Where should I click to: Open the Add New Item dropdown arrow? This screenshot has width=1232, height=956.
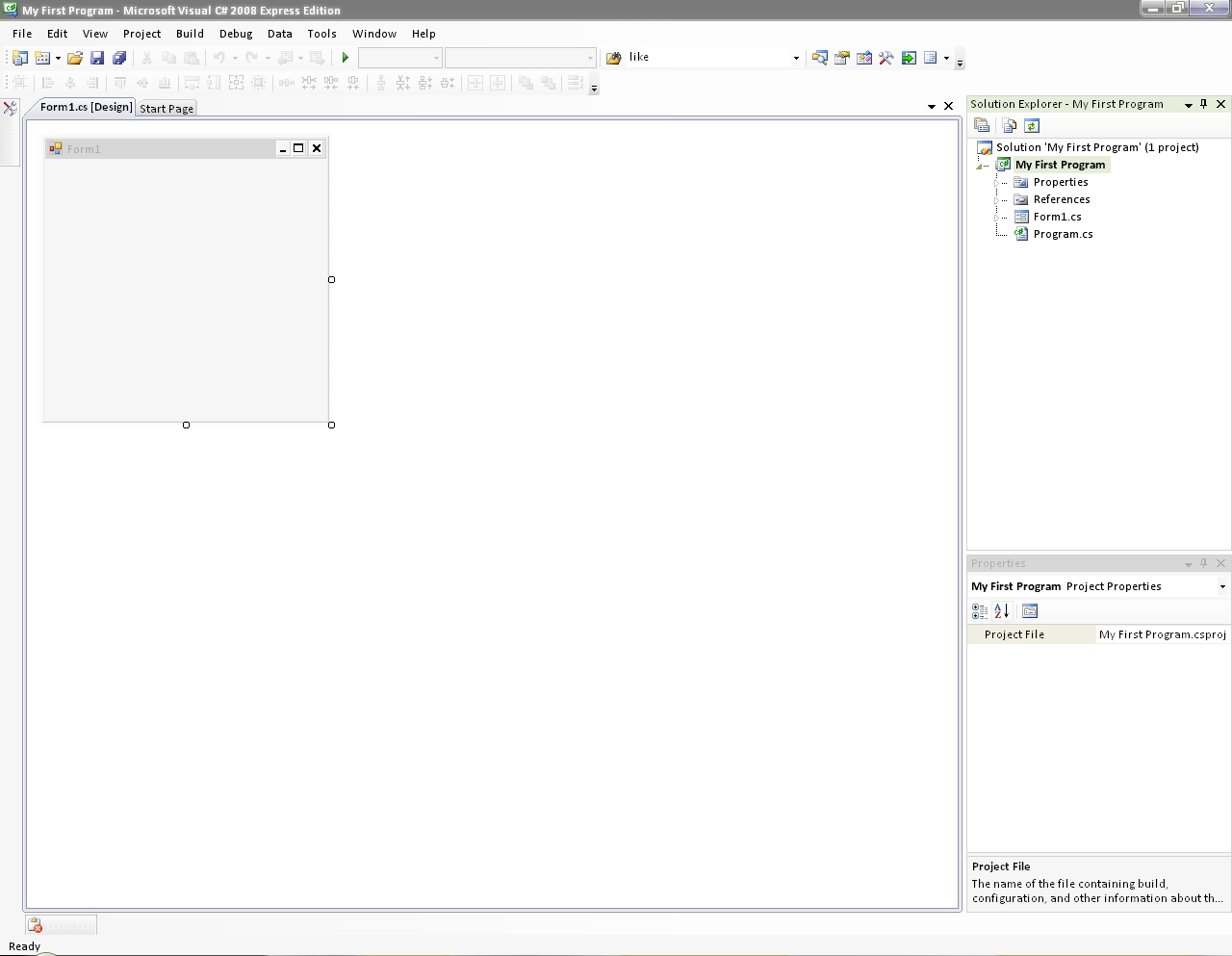(x=58, y=58)
